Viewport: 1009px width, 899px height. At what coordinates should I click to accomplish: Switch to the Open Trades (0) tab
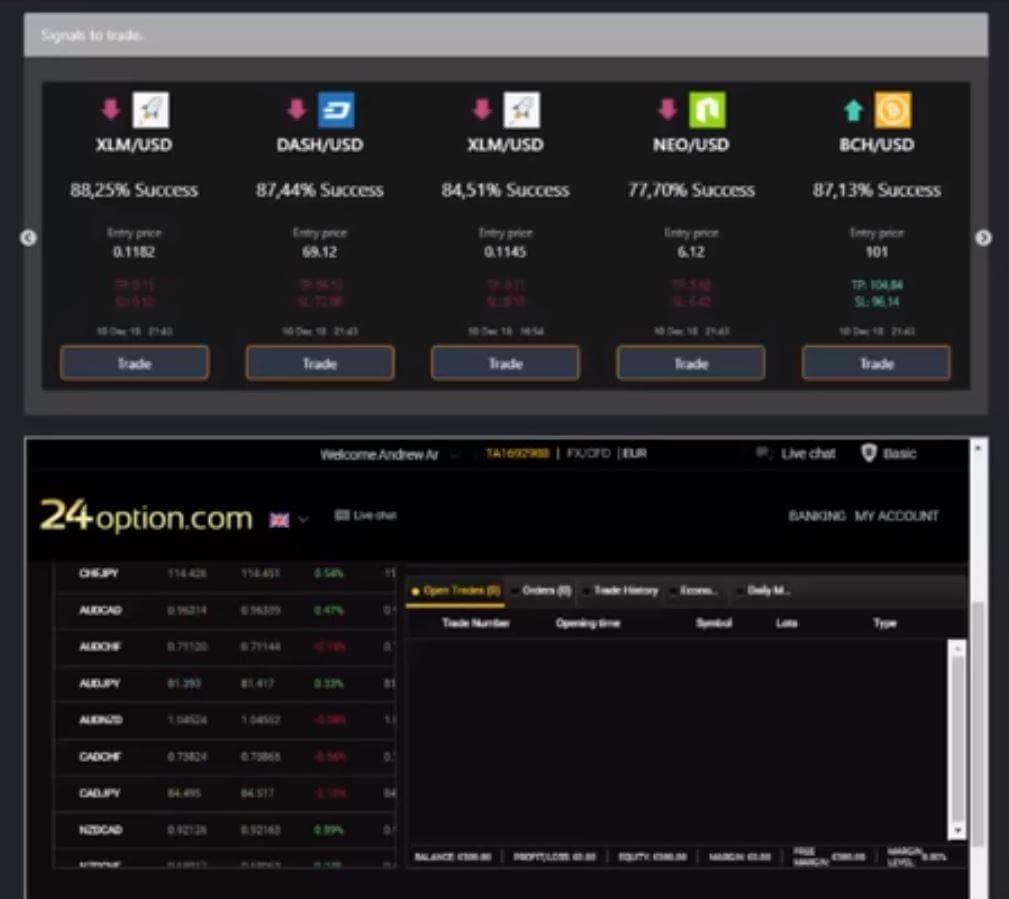point(456,591)
